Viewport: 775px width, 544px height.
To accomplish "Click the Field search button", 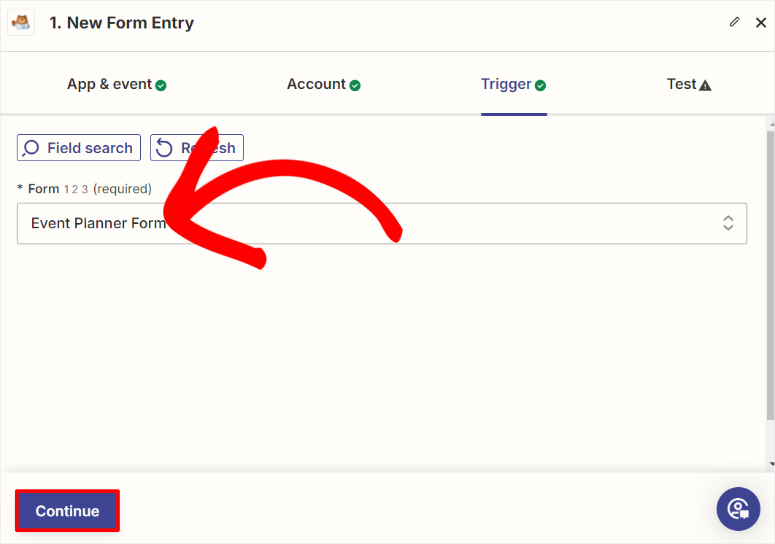I will tap(79, 148).
